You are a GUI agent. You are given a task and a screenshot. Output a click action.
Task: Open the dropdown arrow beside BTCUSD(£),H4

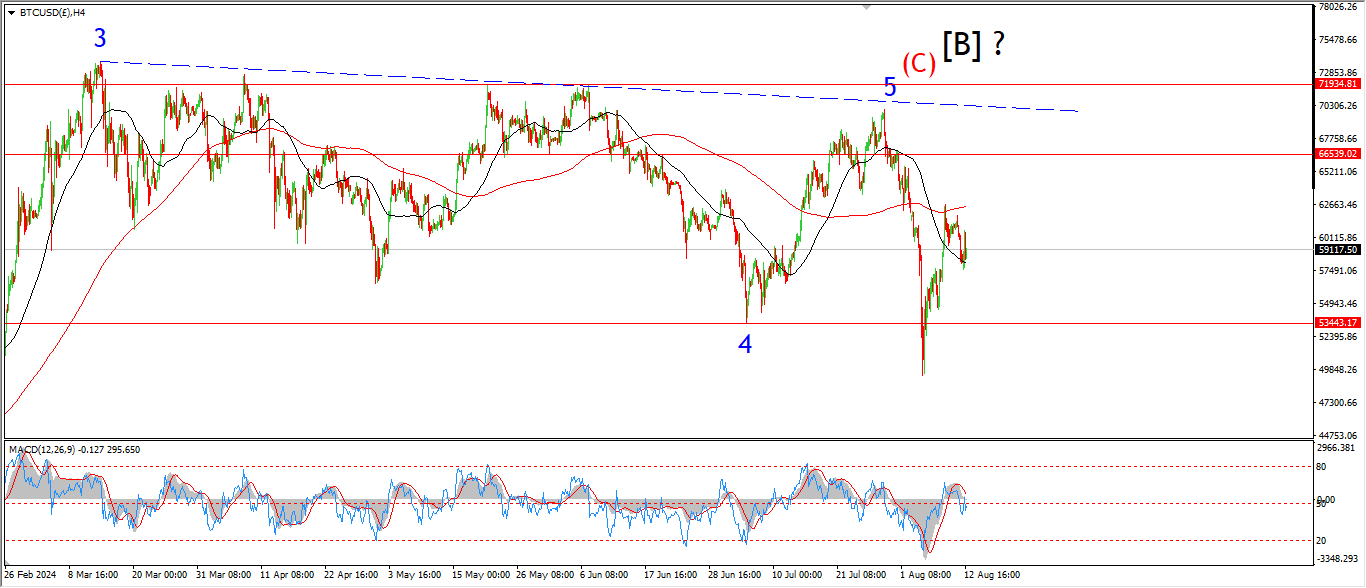tap(11, 13)
